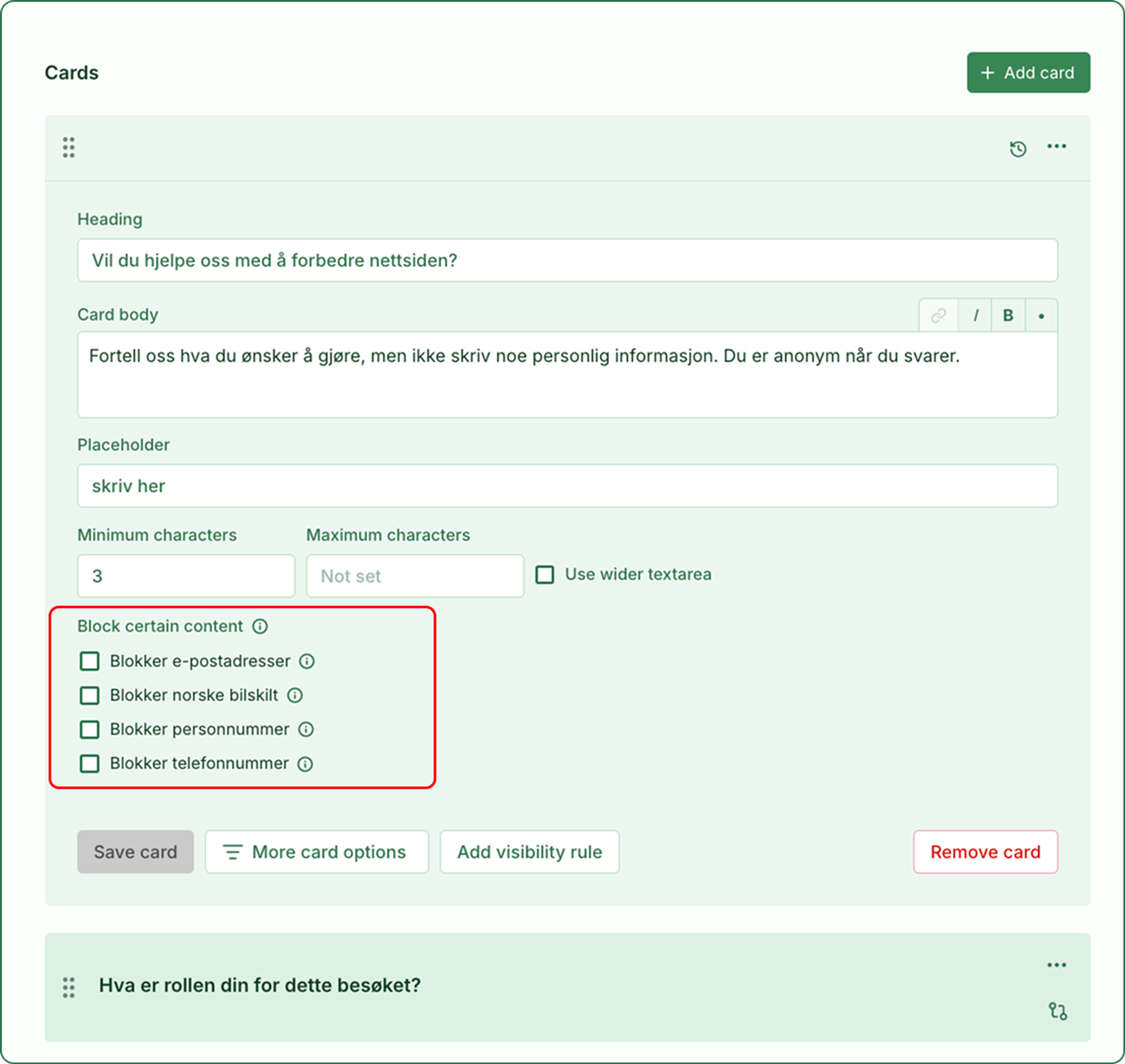Enable the Use wider textarea checkbox
This screenshot has width=1125, height=1064.
coord(545,575)
